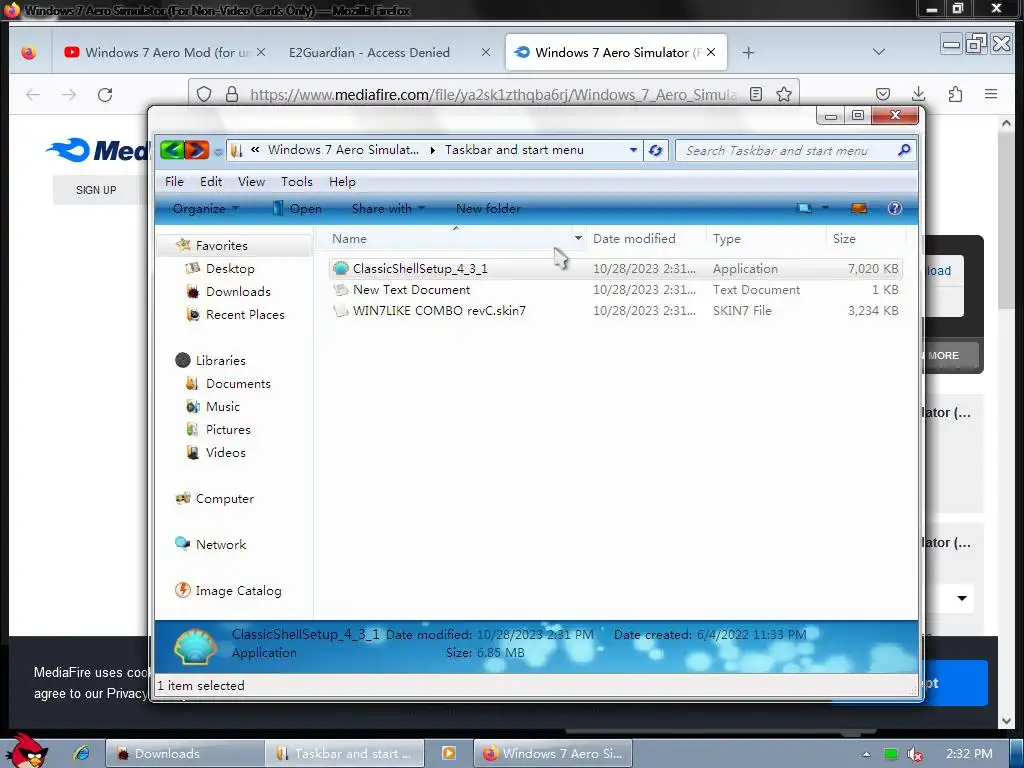
Task: Click SIGN UP on the MediaFire page
Action: pos(96,190)
